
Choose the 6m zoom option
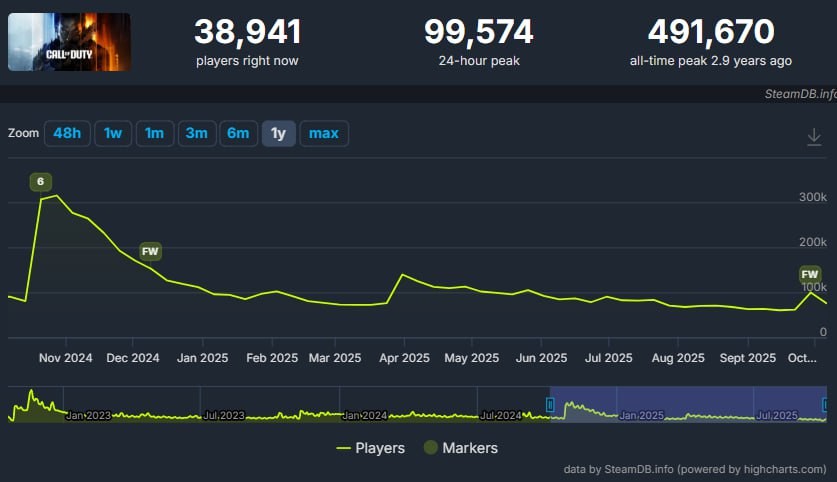pyautogui.click(x=238, y=133)
